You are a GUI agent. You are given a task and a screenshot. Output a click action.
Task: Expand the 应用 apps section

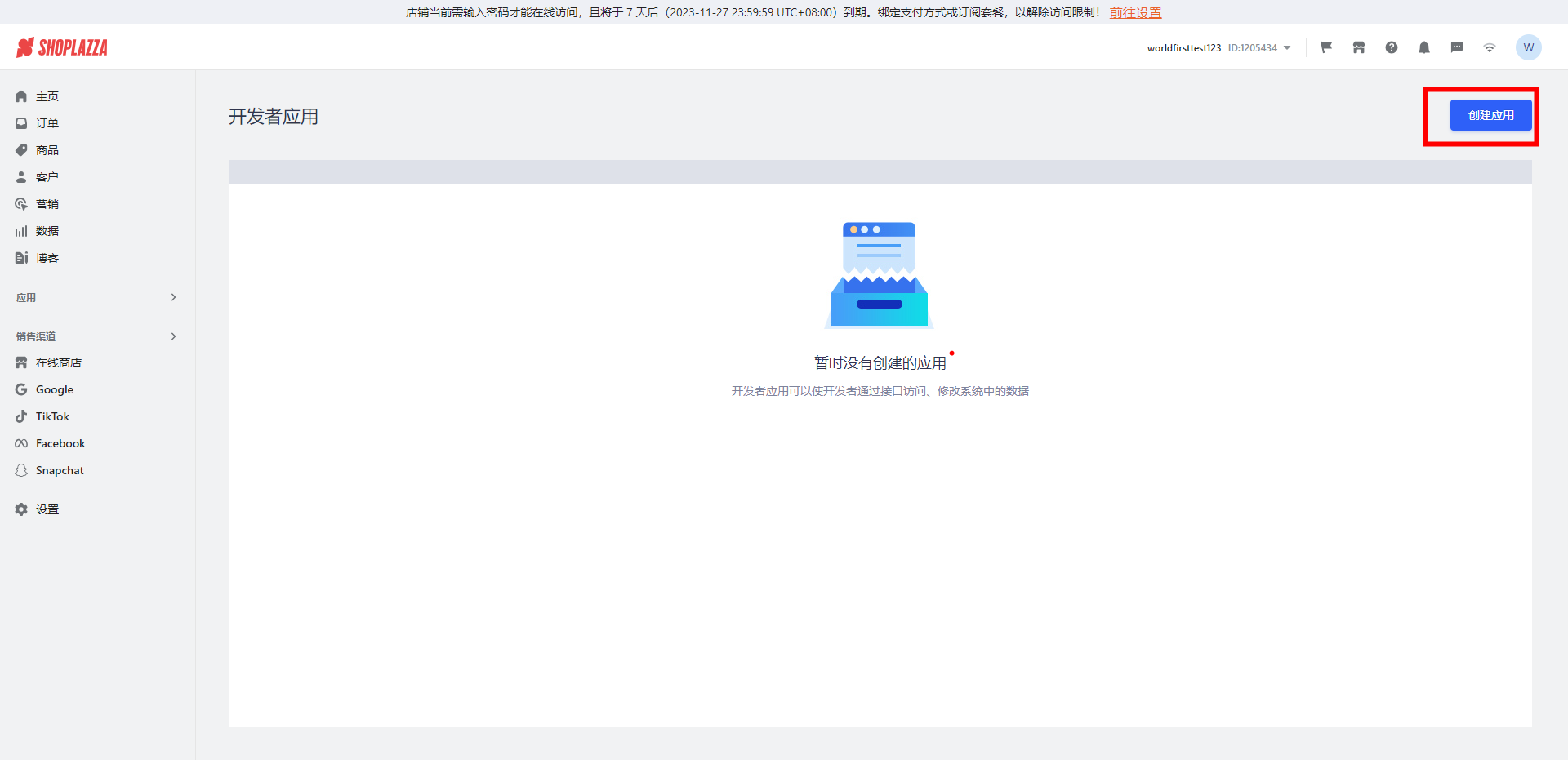coord(97,297)
